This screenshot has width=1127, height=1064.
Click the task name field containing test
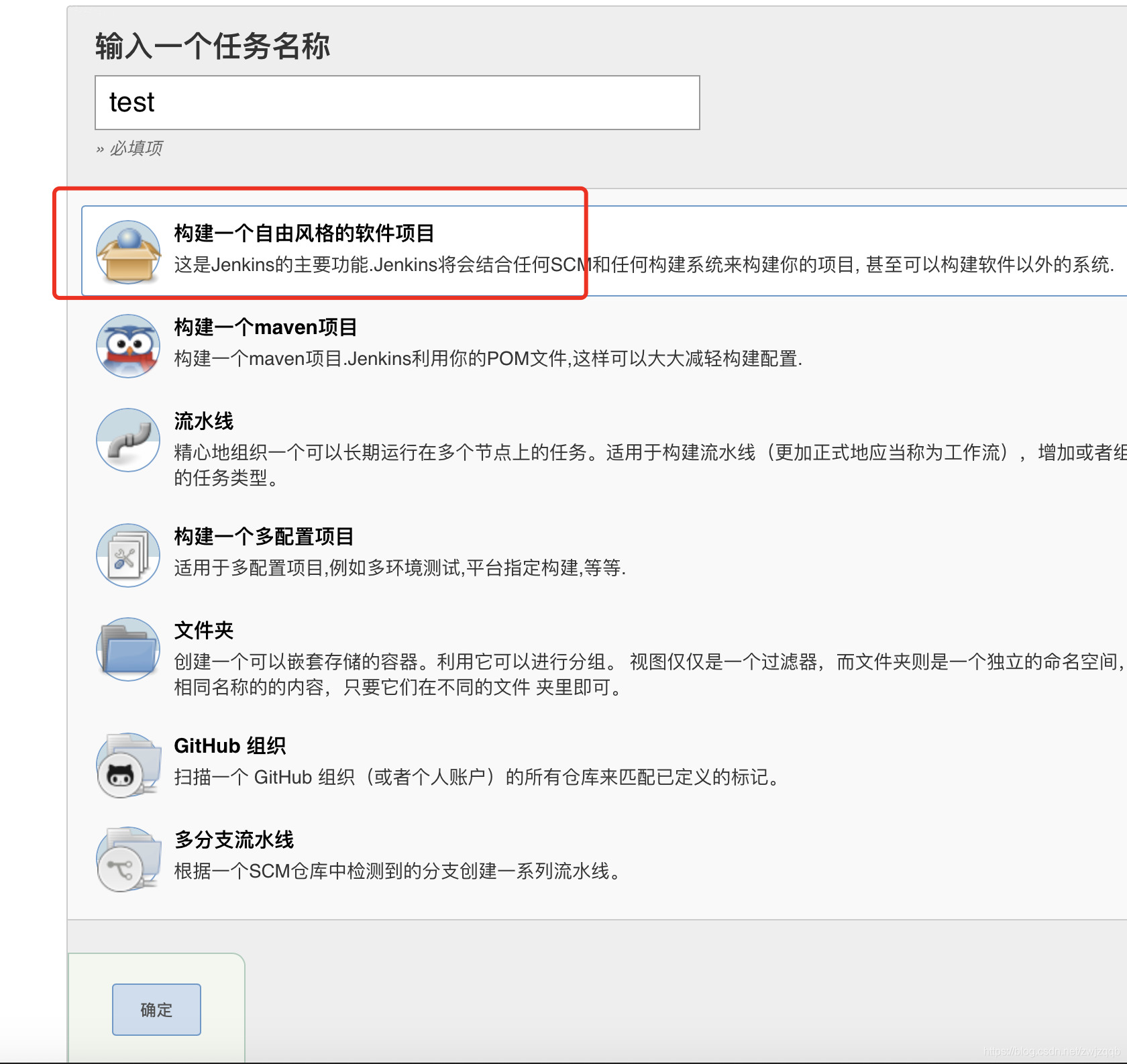coord(397,103)
